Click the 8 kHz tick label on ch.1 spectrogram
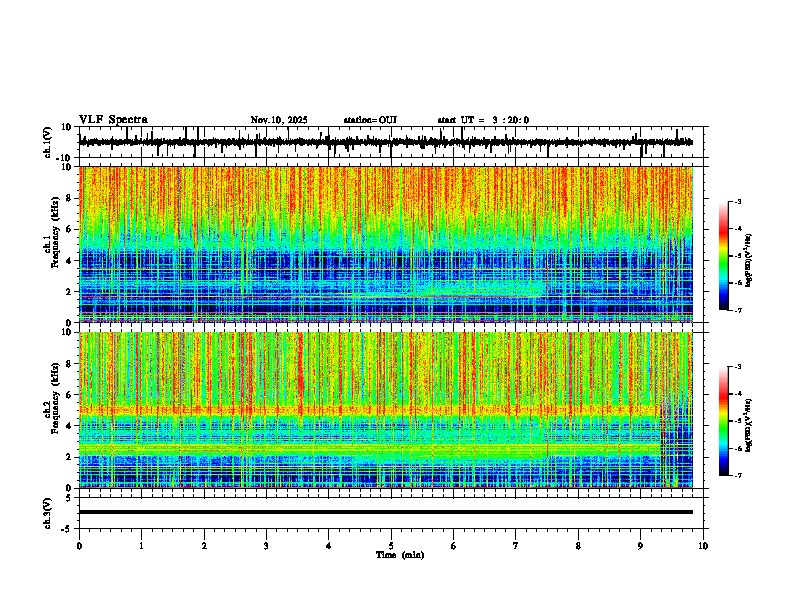Viewport: 792px width, 612px height. click(x=69, y=198)
